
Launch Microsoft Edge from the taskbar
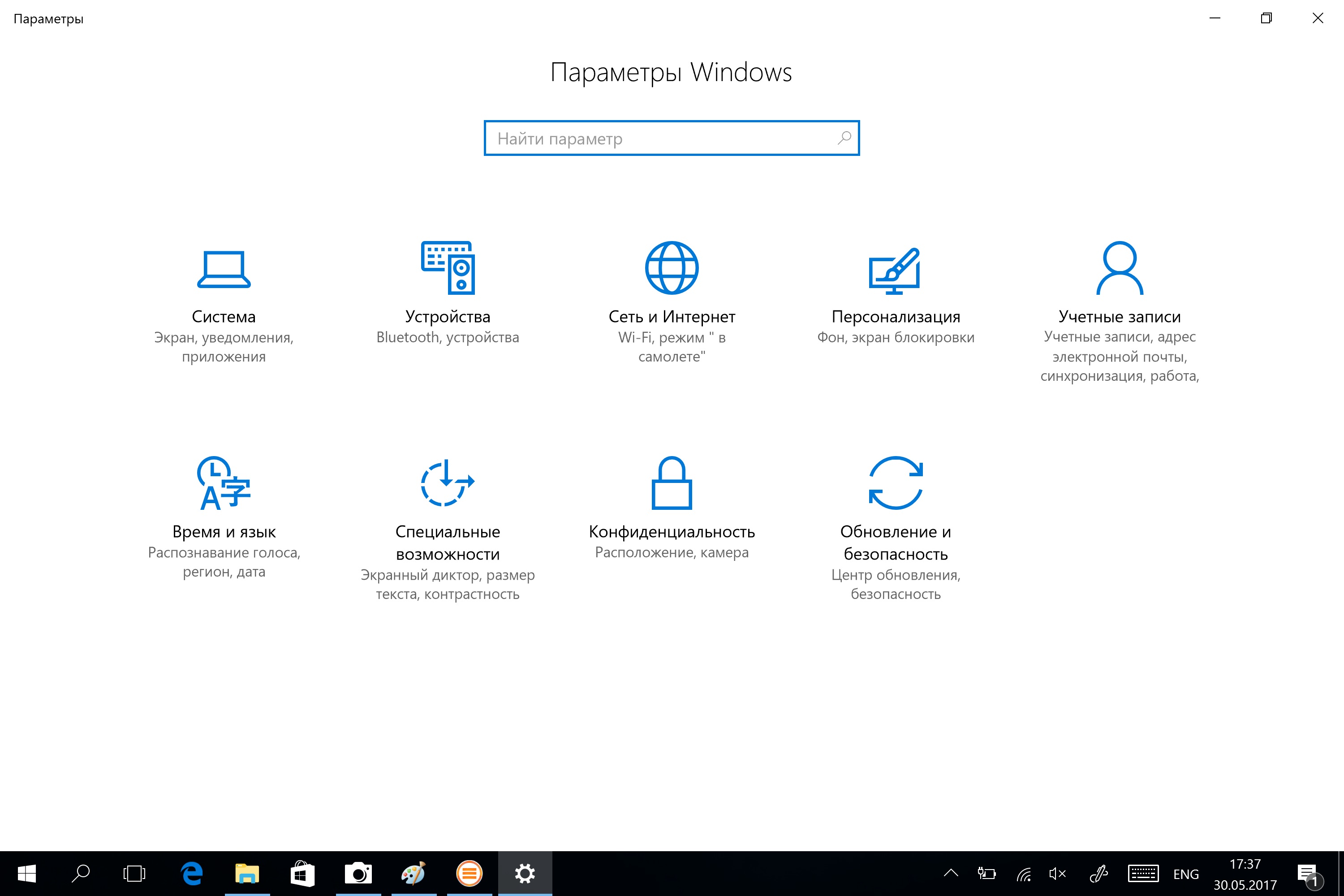click(x=192, y=874)
